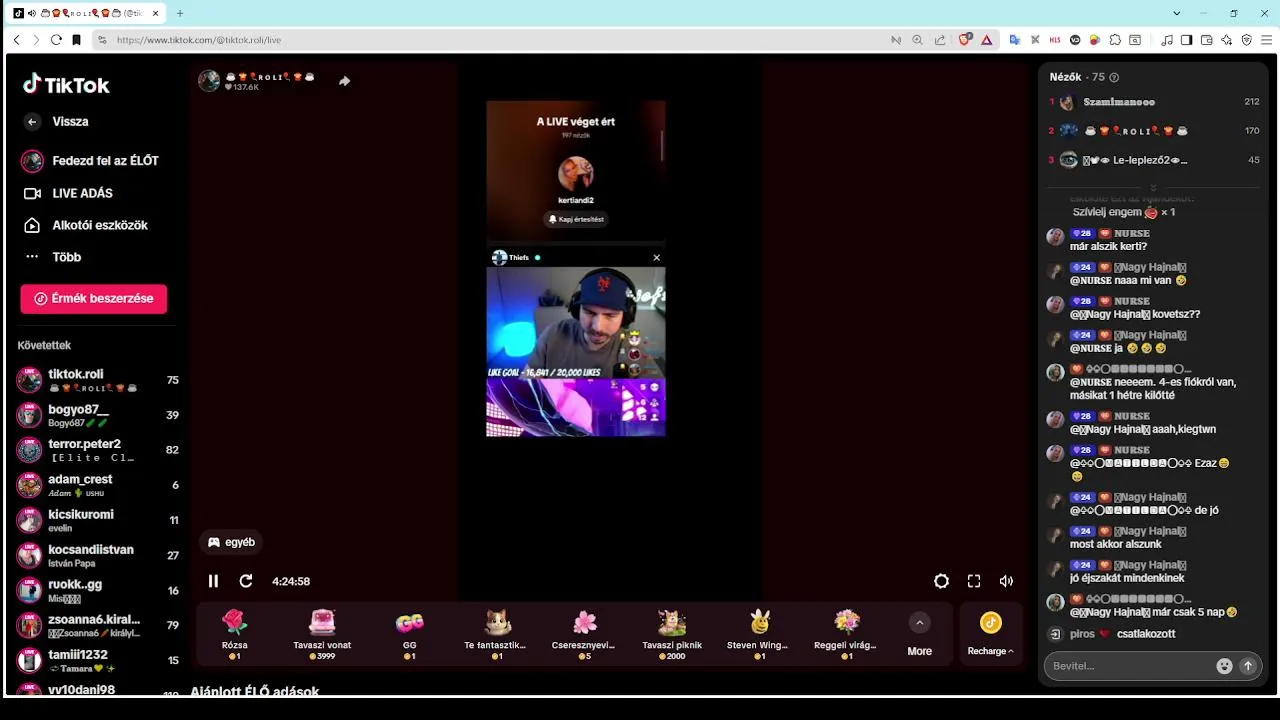The width and height of the screenshot is (1280, 720).
Task: Open kocsandiistvan followed live channel
Action: [x=97, y=555]
